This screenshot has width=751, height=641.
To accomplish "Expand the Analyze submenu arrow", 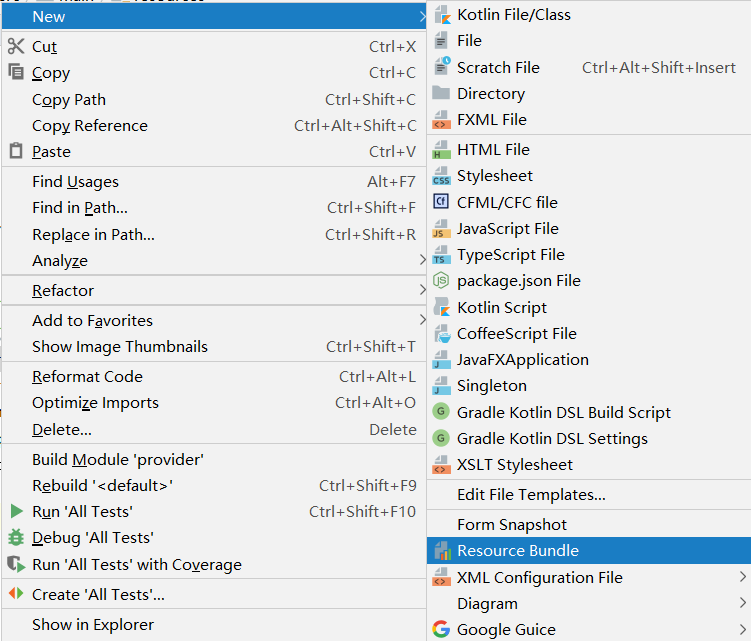I will pyautogui.click(x=422, y=260).
